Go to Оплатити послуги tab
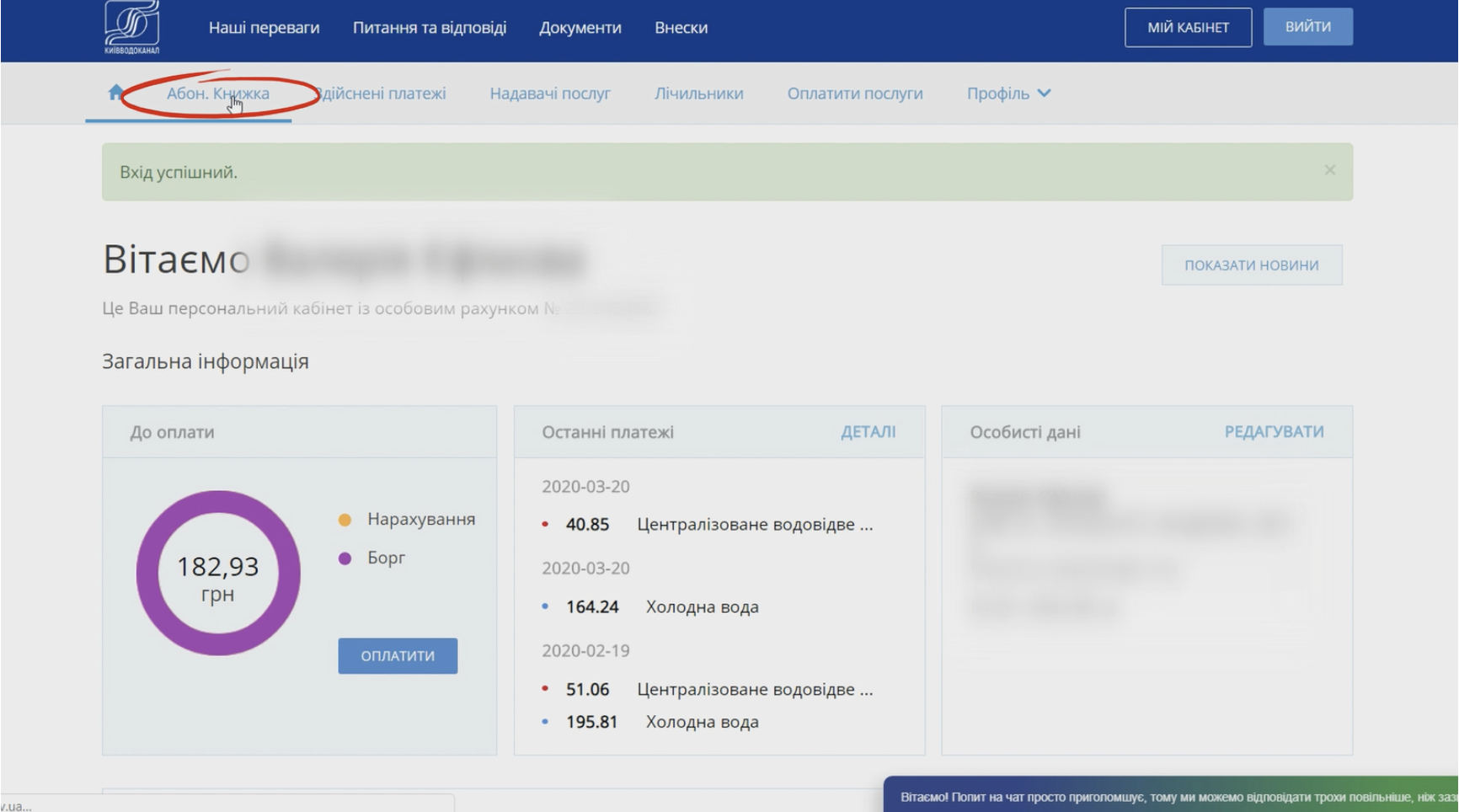 point(855,93)
